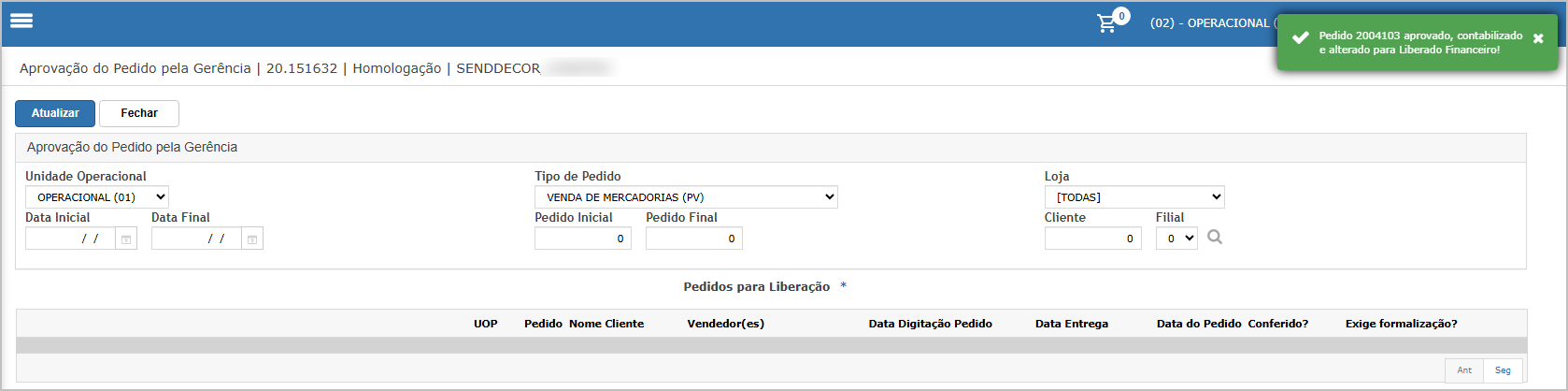Click the Ant pagination button
1568x391 pixels.
(1464, 370)
